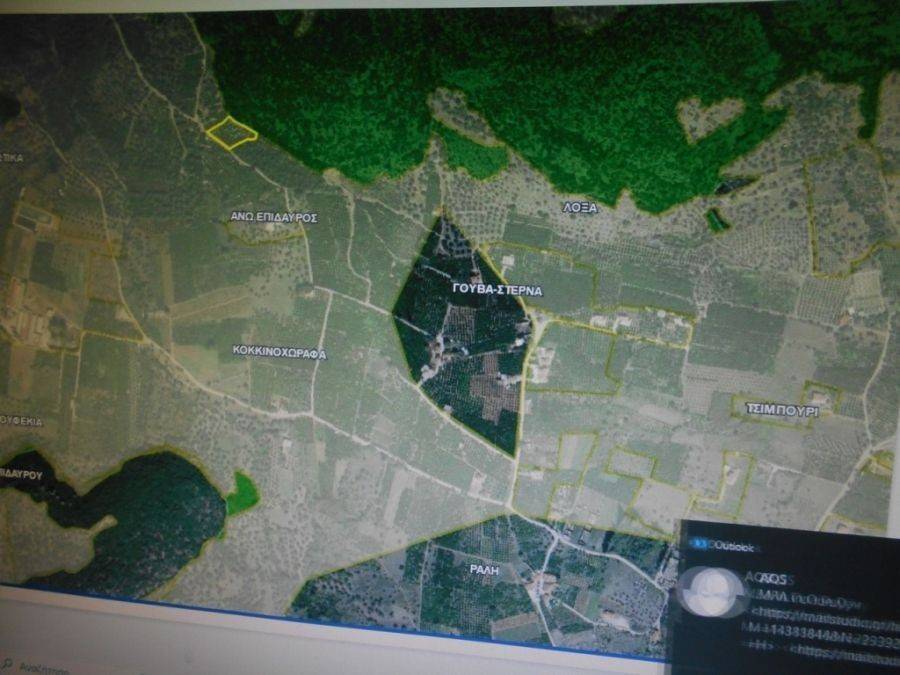Screen dimensions: 900x675
Task: Click the small green patch right of ΛΟΞΑ
Action: 716,219
